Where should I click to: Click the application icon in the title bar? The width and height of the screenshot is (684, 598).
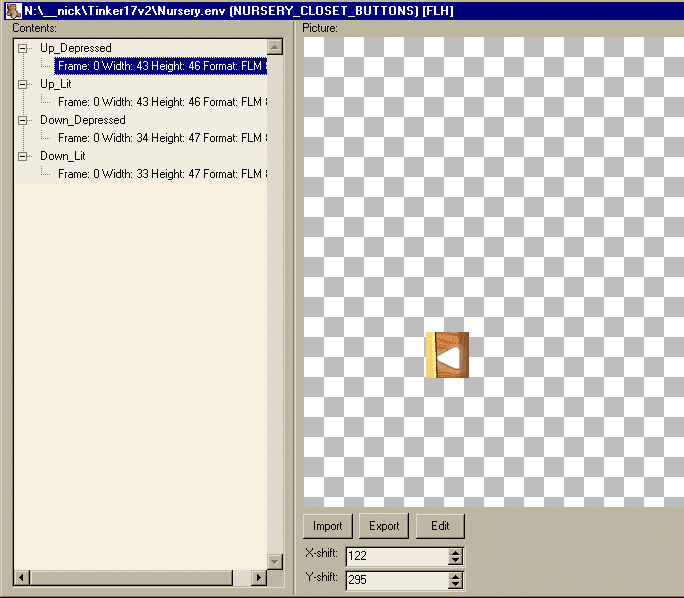coord(12,10)
